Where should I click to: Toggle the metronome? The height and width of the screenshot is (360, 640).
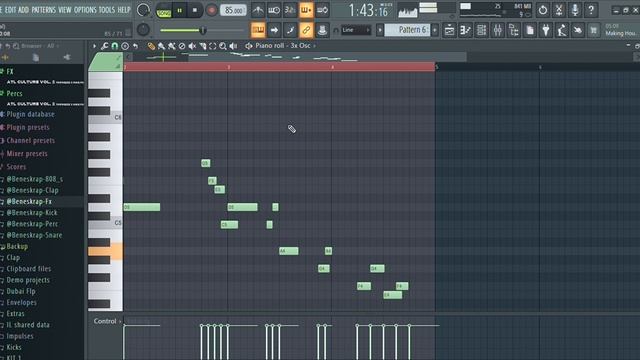coord(258,10)
